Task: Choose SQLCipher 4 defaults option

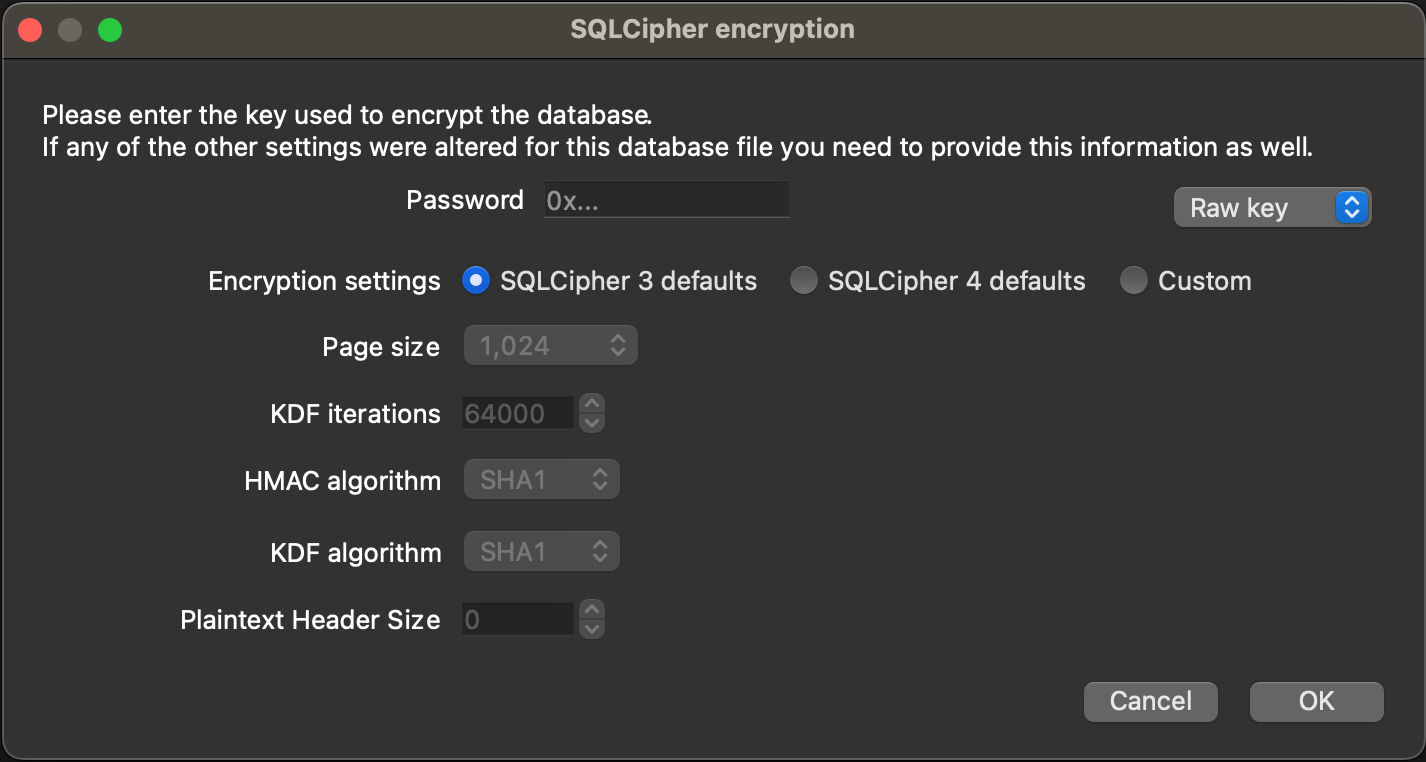Action: pyautogui.click(x=803, y=281)
